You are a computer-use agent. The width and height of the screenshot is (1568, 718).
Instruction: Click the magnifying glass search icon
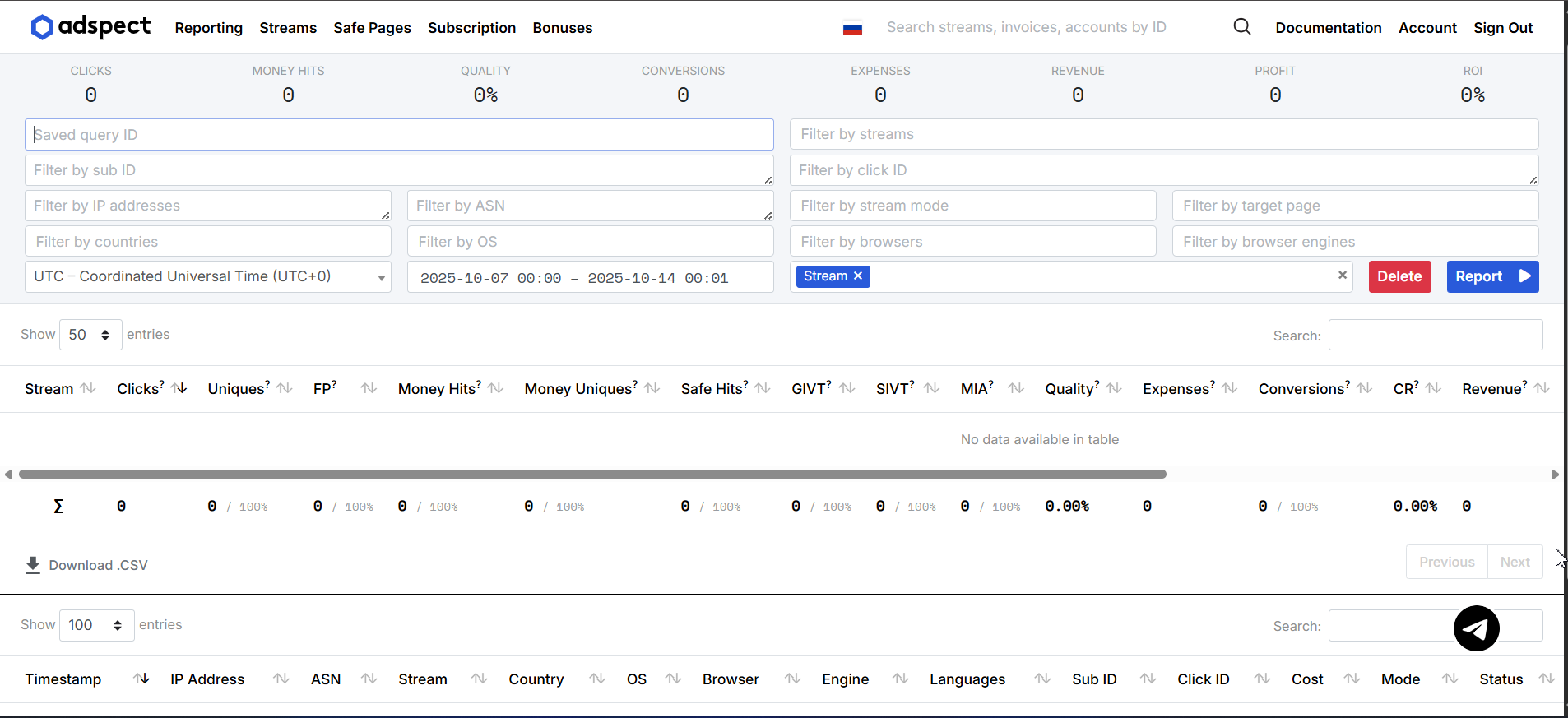coord(1241,27)
